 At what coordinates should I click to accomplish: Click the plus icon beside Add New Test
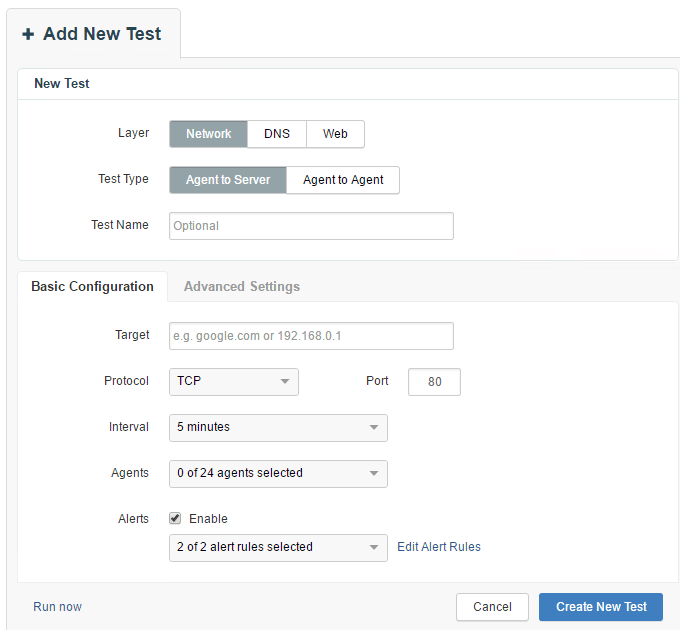click(x=28, y=34)
